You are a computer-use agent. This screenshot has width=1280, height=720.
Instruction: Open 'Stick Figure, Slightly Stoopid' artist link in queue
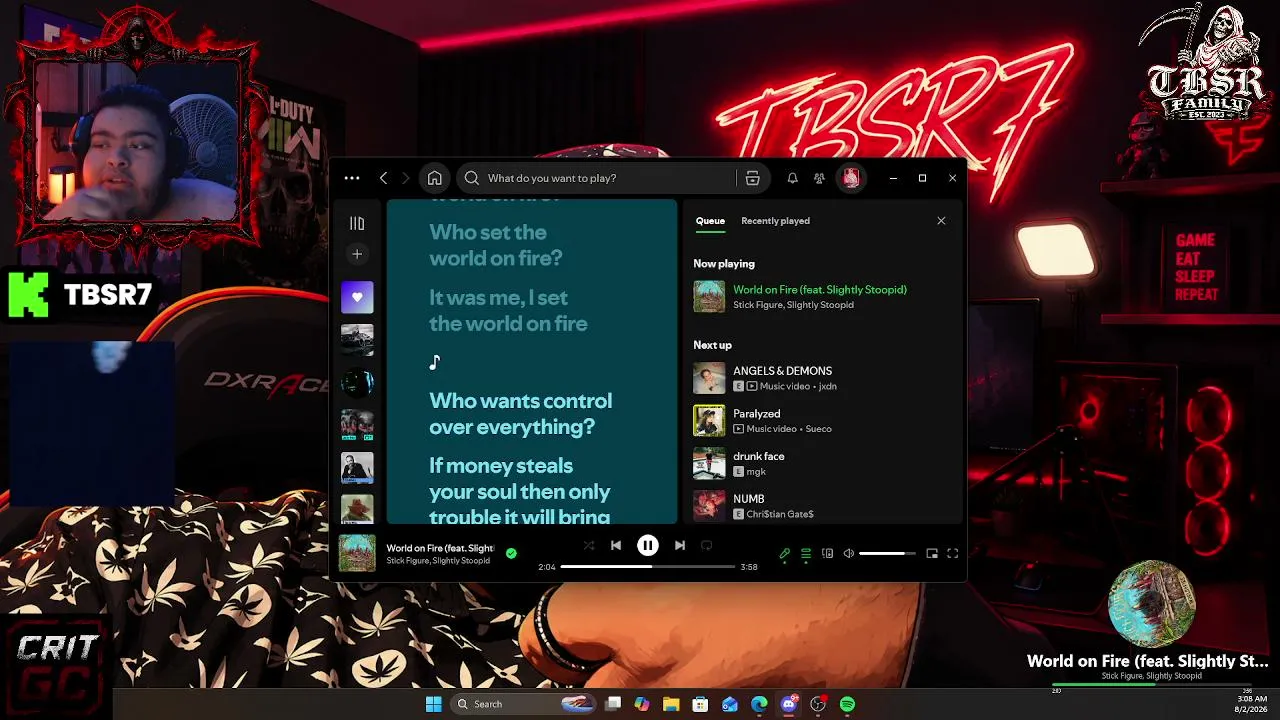point(793,305)
